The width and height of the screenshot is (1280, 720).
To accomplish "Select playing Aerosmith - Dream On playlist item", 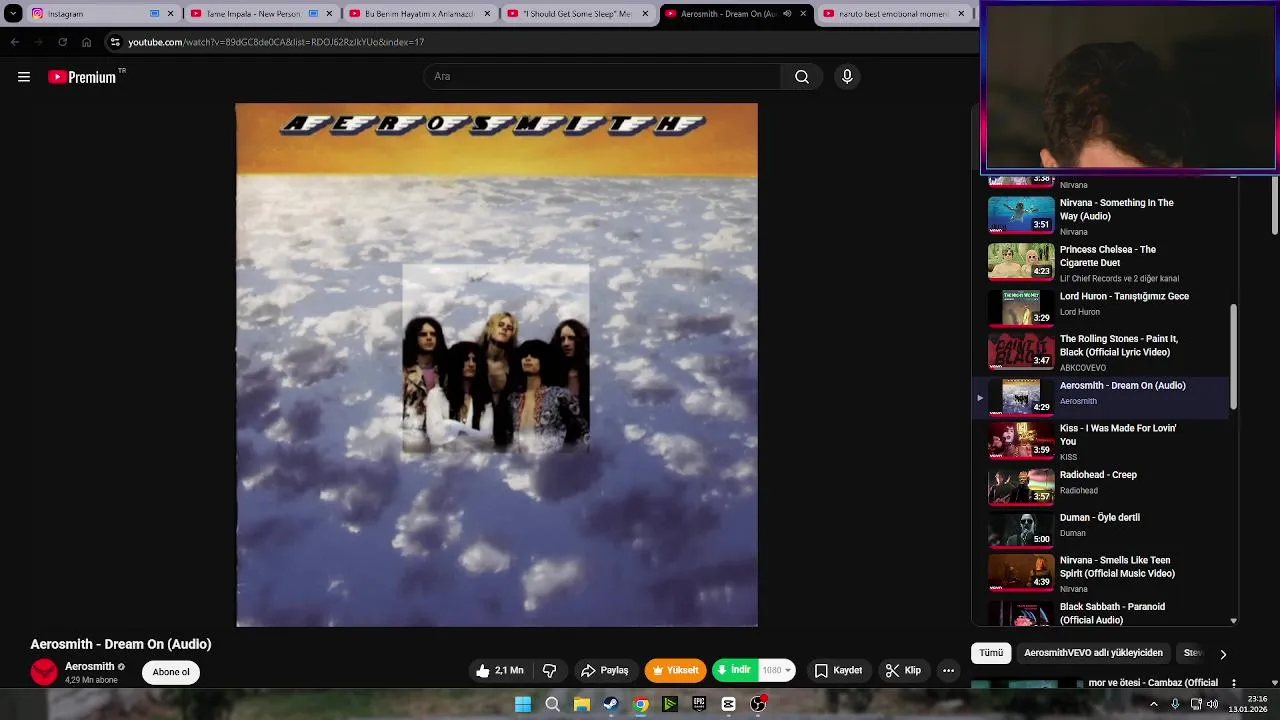I will click(x=1100, y=397).
